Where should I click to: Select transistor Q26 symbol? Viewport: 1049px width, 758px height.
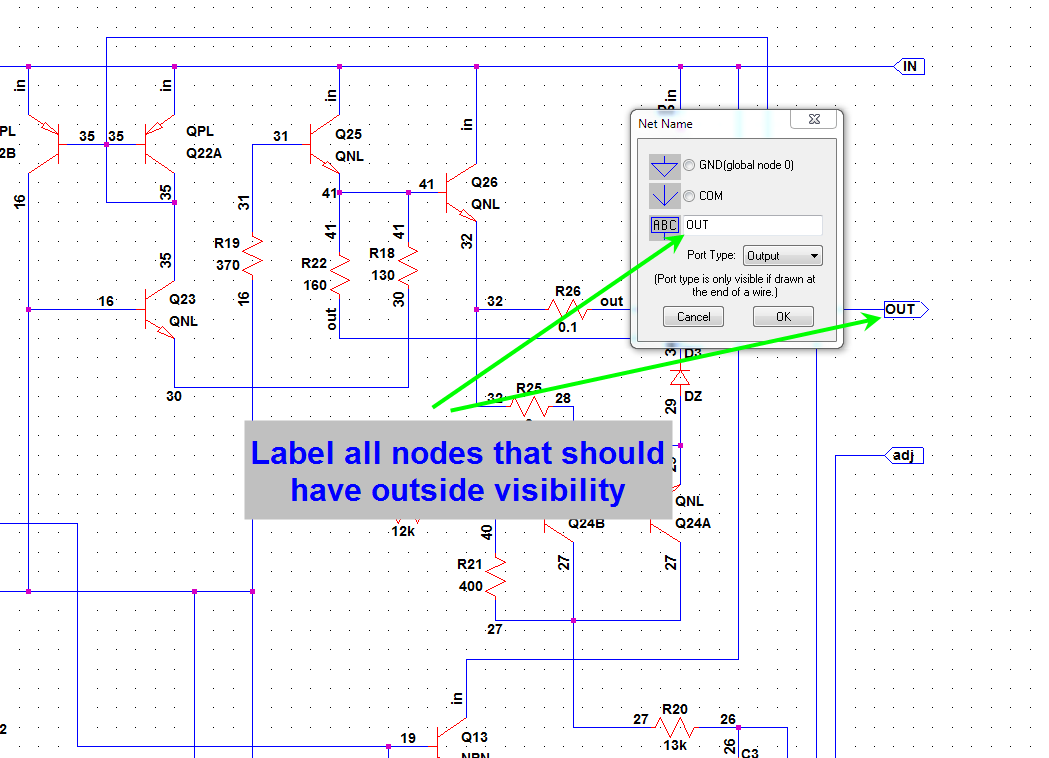[x=461, y=193]
